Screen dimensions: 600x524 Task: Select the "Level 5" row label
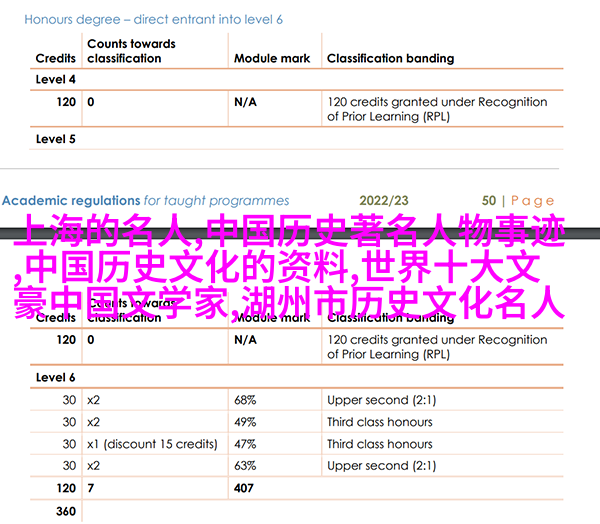click(55, 139)
